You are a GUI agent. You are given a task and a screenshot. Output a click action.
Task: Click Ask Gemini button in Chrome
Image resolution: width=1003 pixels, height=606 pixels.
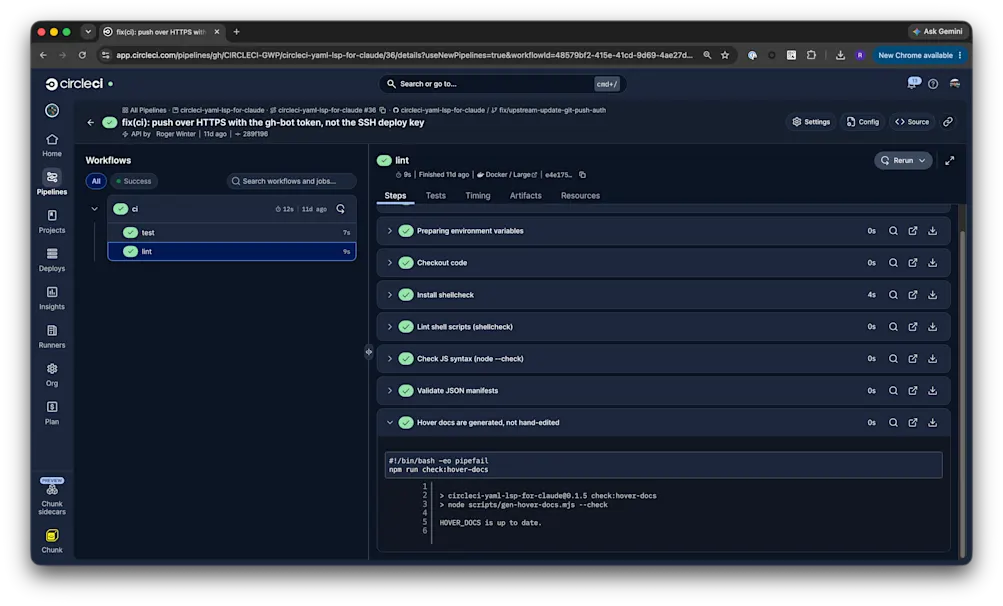pyautogui.click(x=937, y=31)
